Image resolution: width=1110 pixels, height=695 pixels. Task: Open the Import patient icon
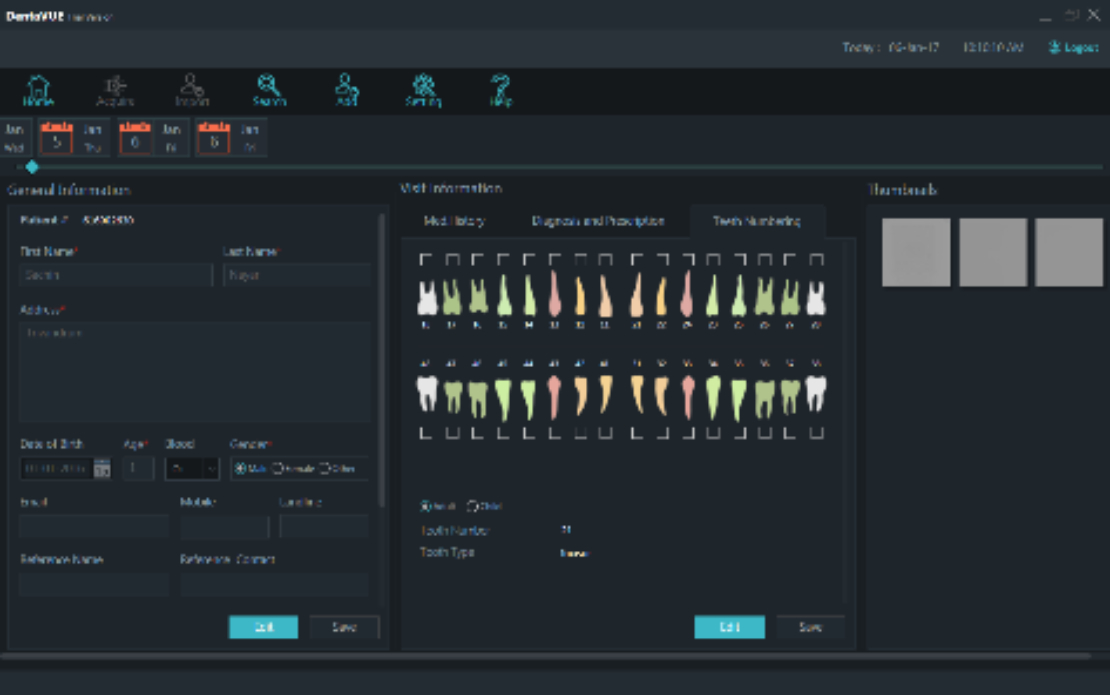192,91
